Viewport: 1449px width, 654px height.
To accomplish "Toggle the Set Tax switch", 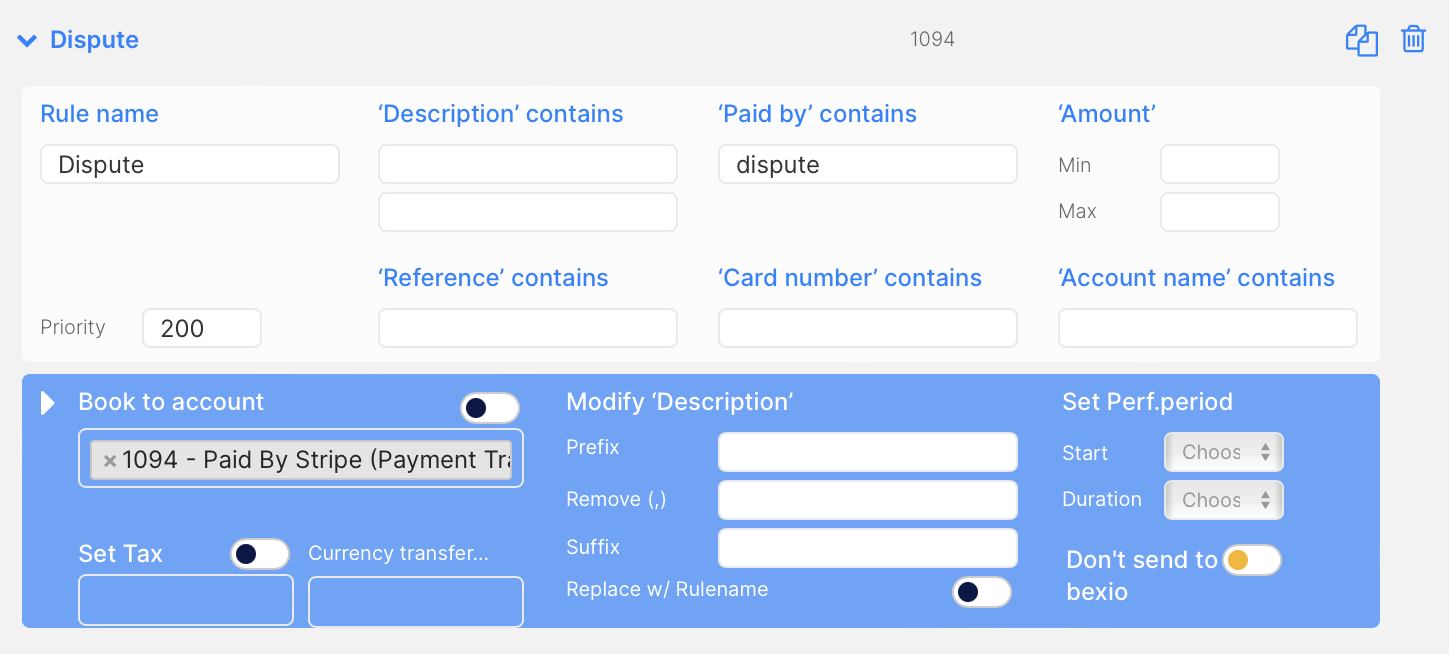I will (260, 554).
